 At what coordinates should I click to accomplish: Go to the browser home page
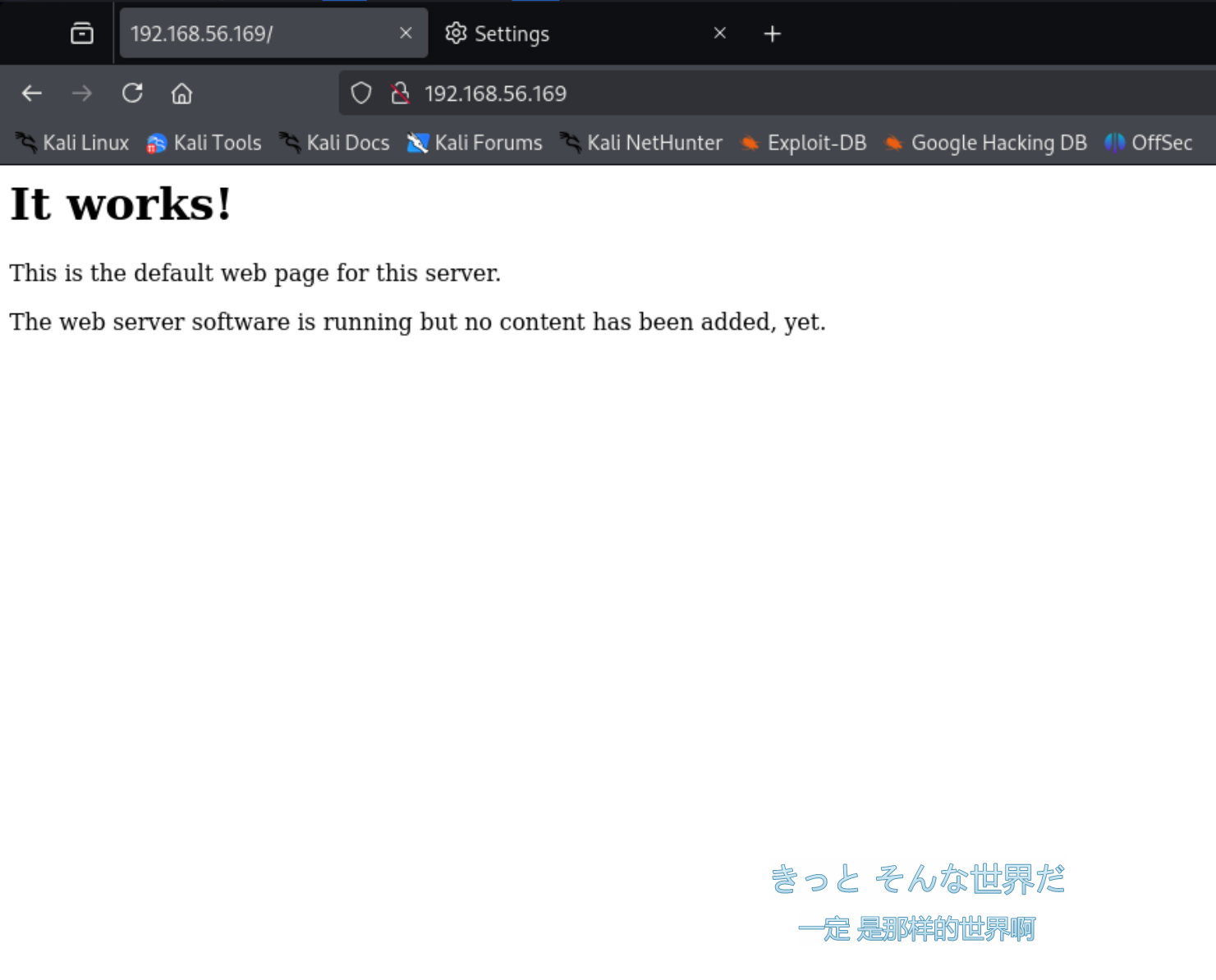181,94
